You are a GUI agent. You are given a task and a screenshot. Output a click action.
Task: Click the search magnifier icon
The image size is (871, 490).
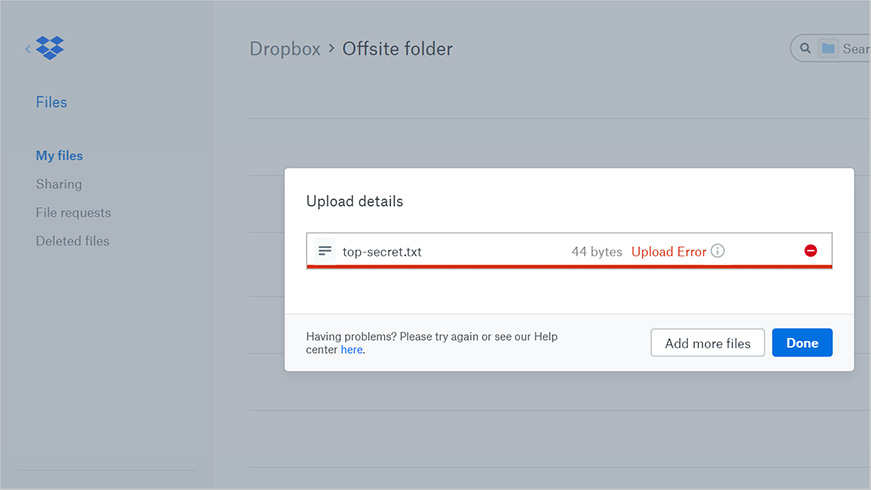(x=805, y=48)
